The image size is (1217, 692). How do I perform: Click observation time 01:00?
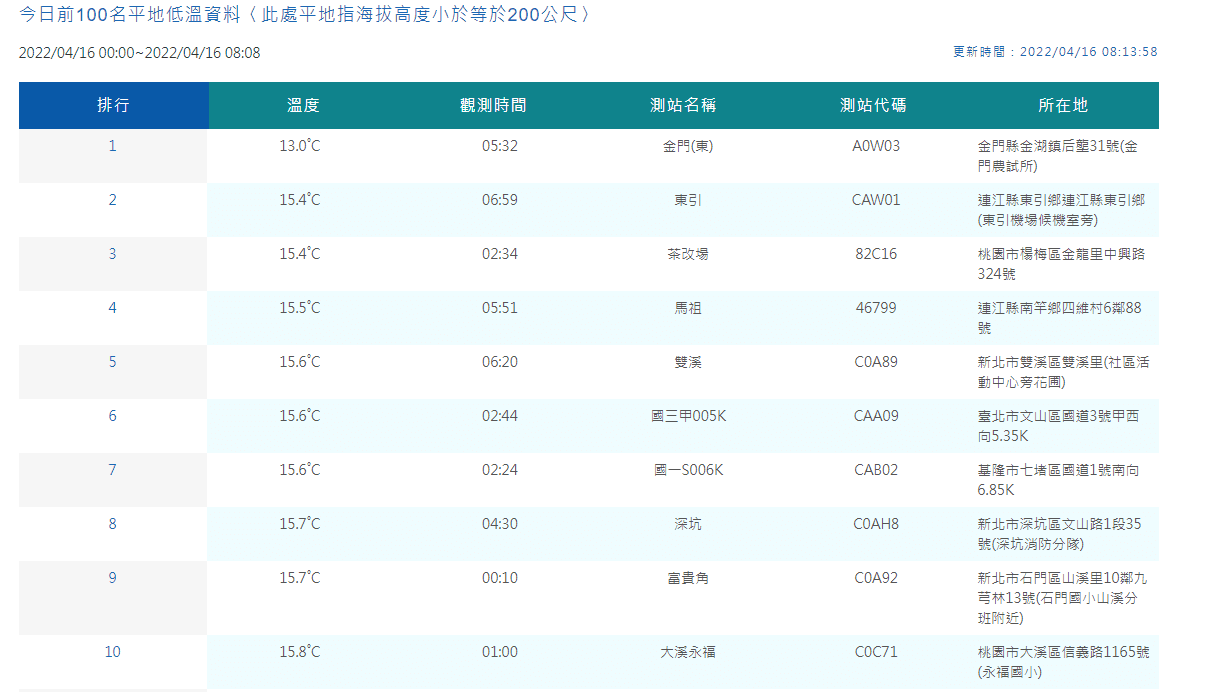500,651
